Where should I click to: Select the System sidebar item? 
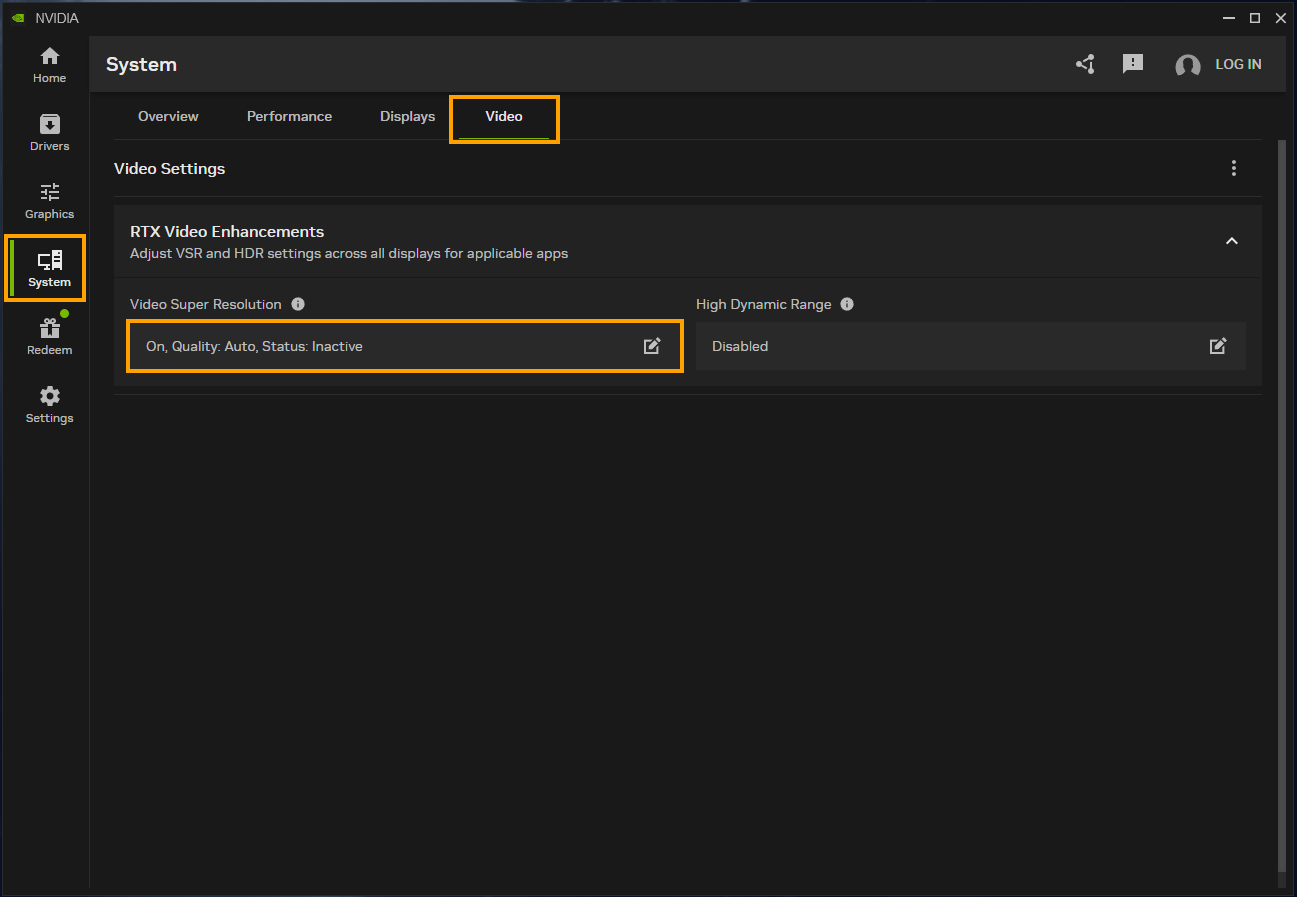coord(49,268)
